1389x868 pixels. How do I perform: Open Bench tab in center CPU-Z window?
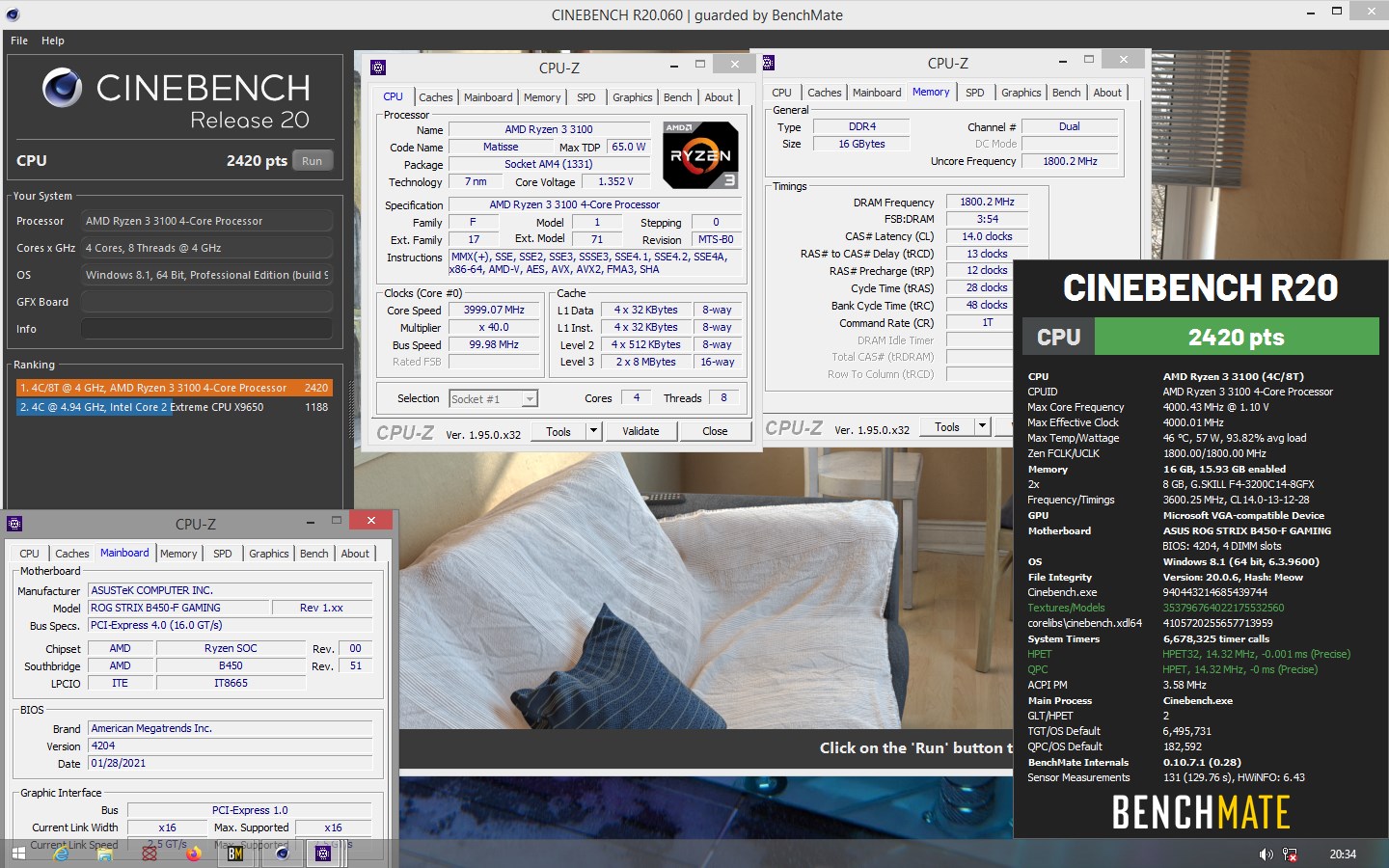[x=678, y=97]
